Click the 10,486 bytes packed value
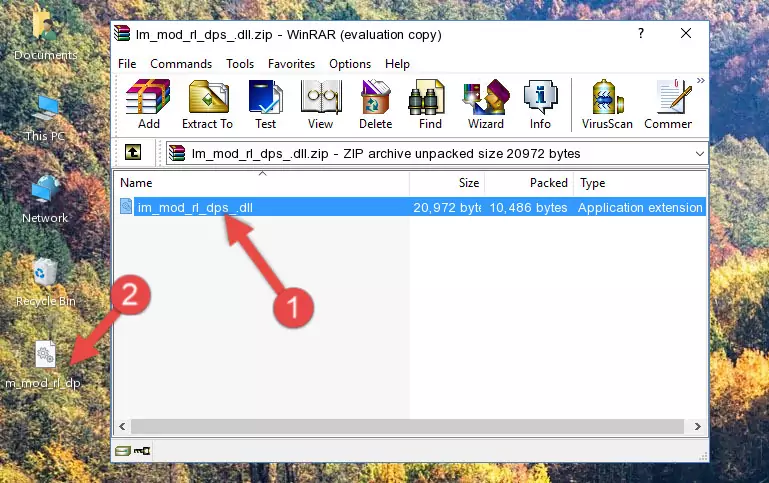 [x=528, y=207]
